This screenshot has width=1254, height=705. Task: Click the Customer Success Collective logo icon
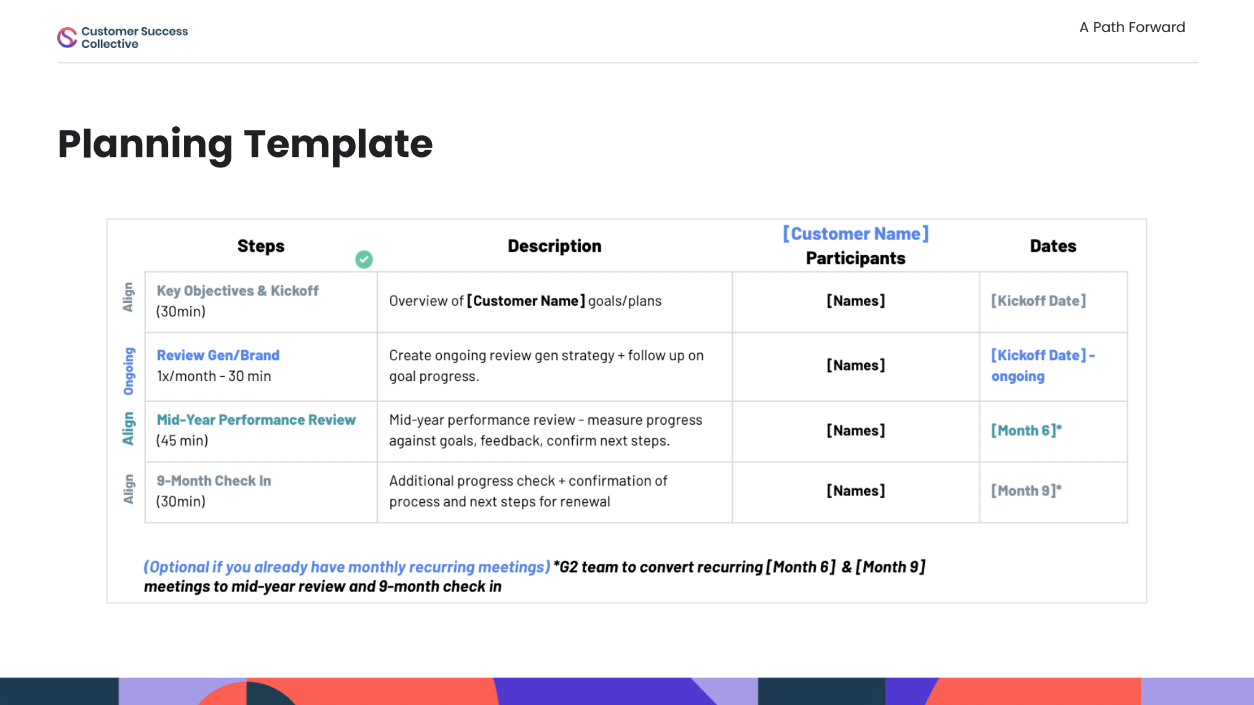(67, 38)
